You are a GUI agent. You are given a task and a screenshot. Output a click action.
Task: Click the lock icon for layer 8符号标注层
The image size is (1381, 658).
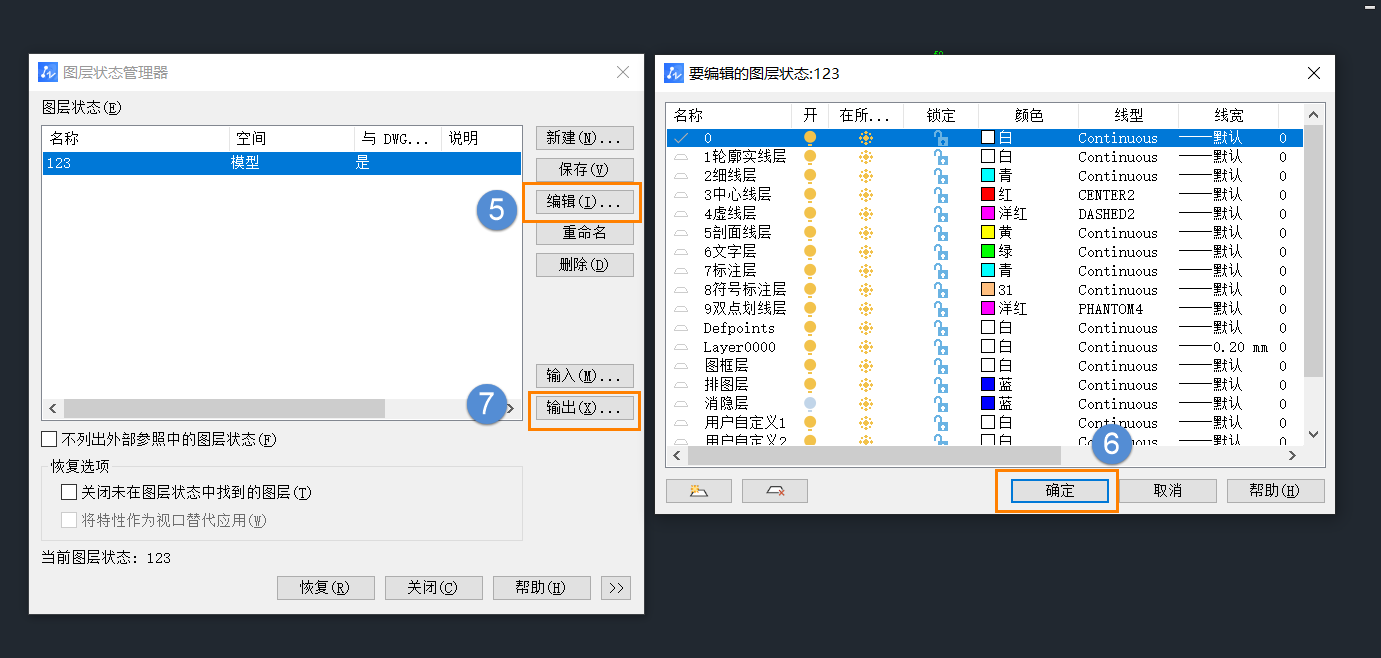[941, 290]
